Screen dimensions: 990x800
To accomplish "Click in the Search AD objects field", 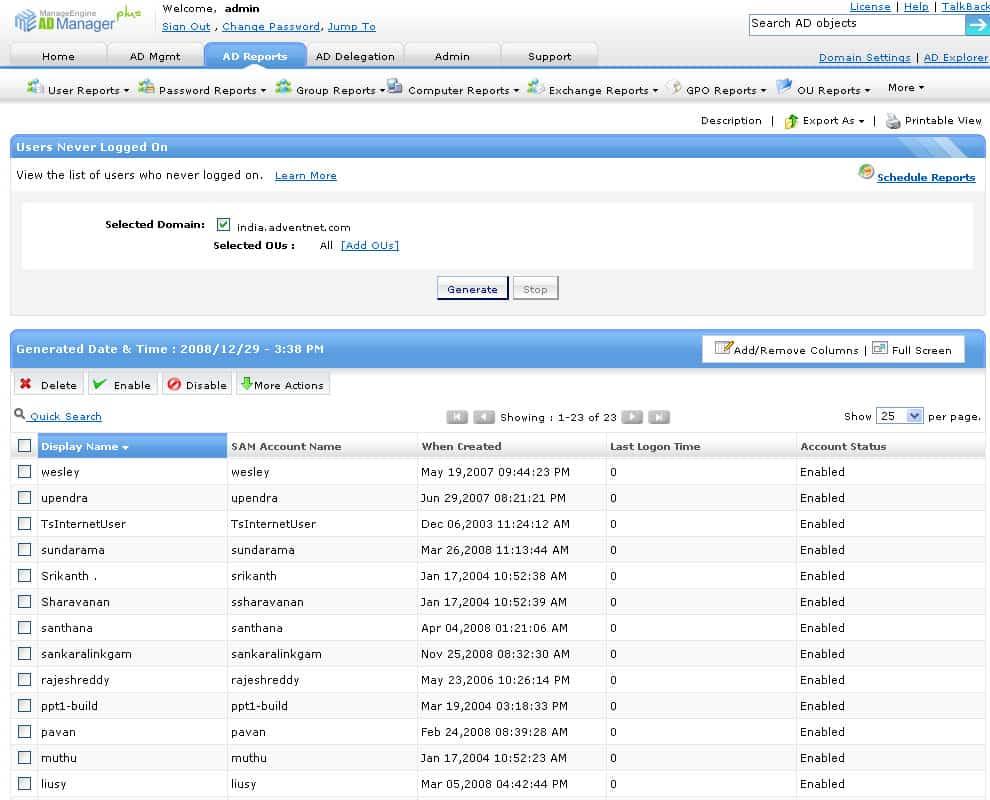I will (x=855, y=24).
